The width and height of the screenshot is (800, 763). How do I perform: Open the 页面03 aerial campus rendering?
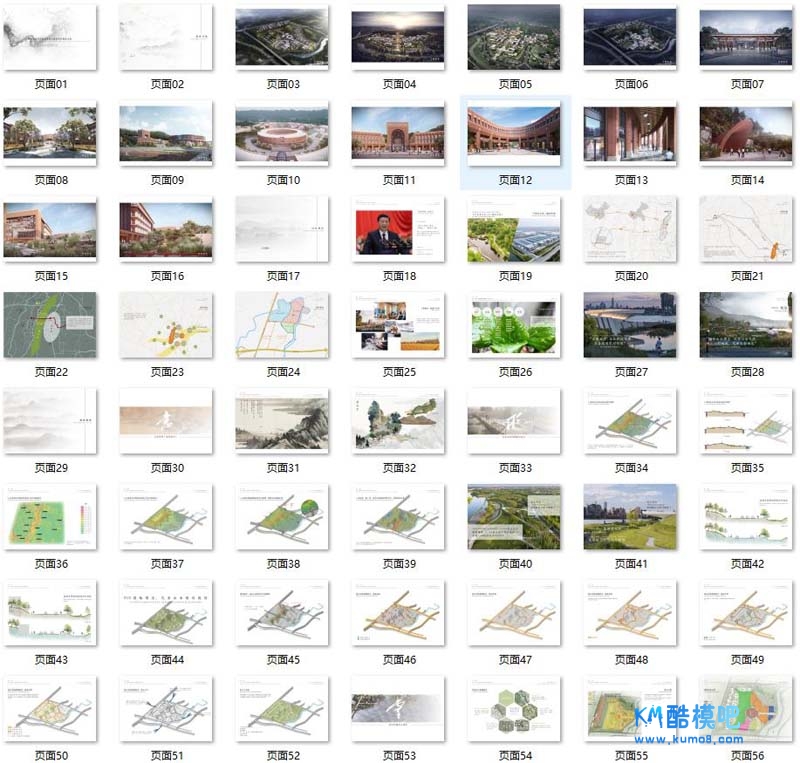[282, 37]
